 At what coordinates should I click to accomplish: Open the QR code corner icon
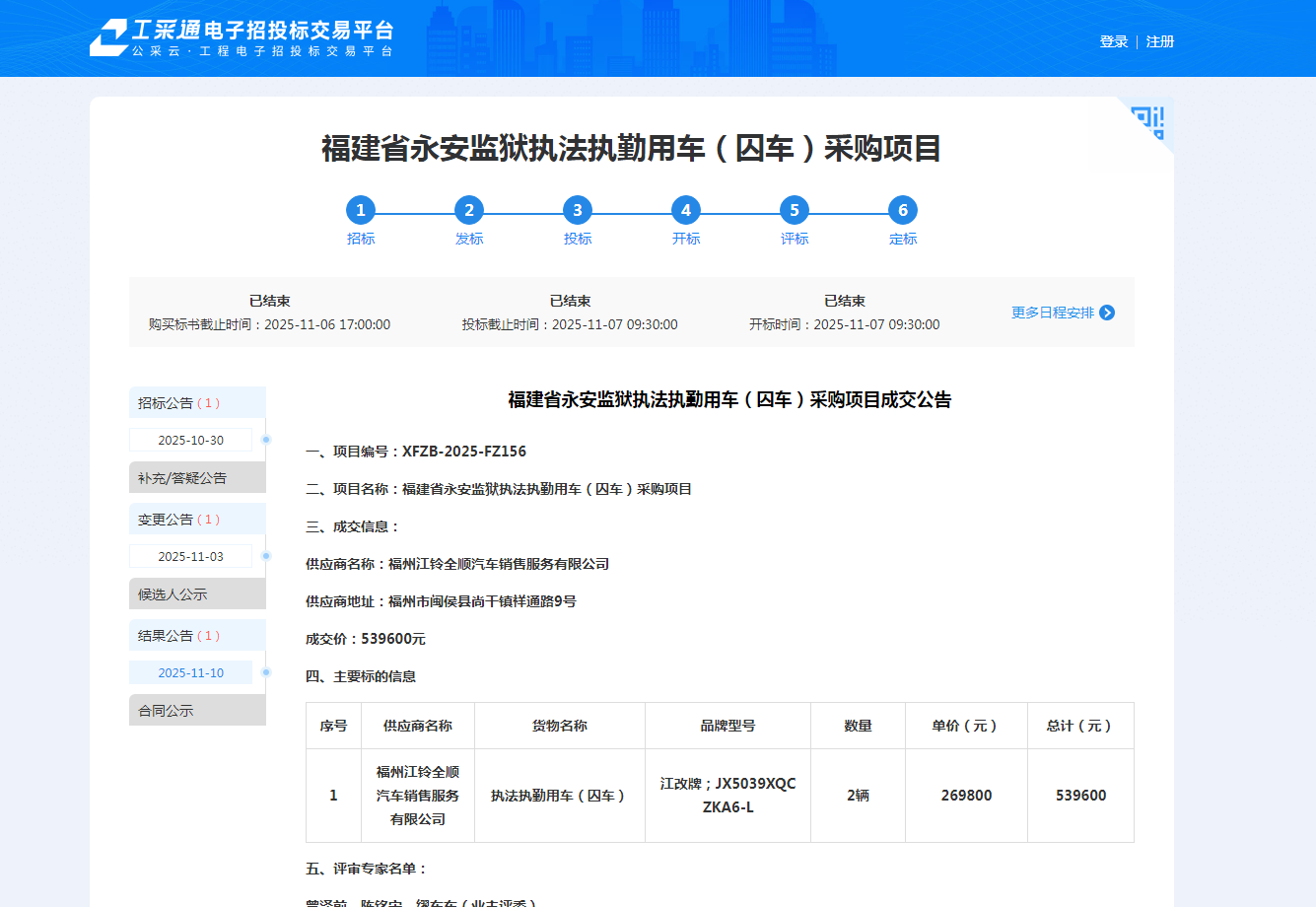point(1150,120)
